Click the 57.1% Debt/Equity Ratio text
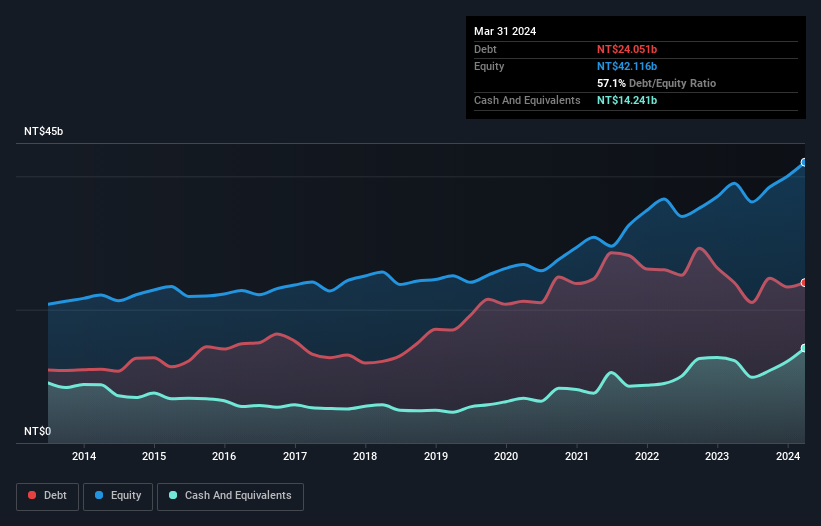This screenshot has height=526, width=821. [656, 83]
